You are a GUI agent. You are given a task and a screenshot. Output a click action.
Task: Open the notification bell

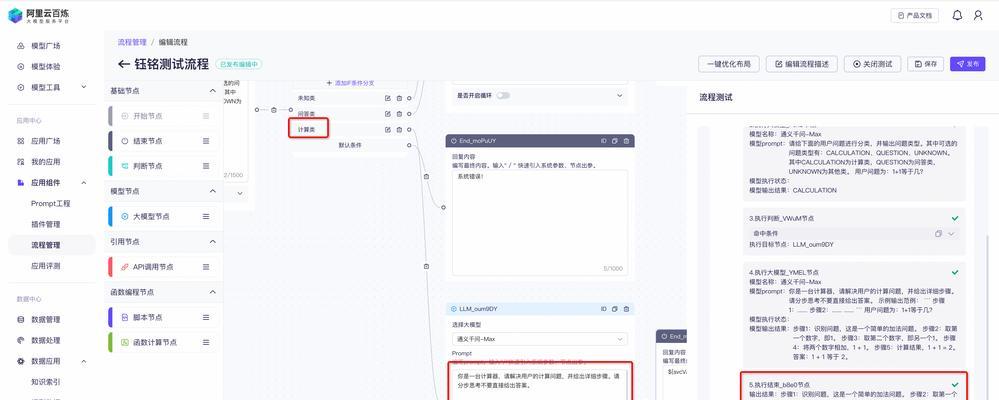pyautogui.click(x=957, y=15)
